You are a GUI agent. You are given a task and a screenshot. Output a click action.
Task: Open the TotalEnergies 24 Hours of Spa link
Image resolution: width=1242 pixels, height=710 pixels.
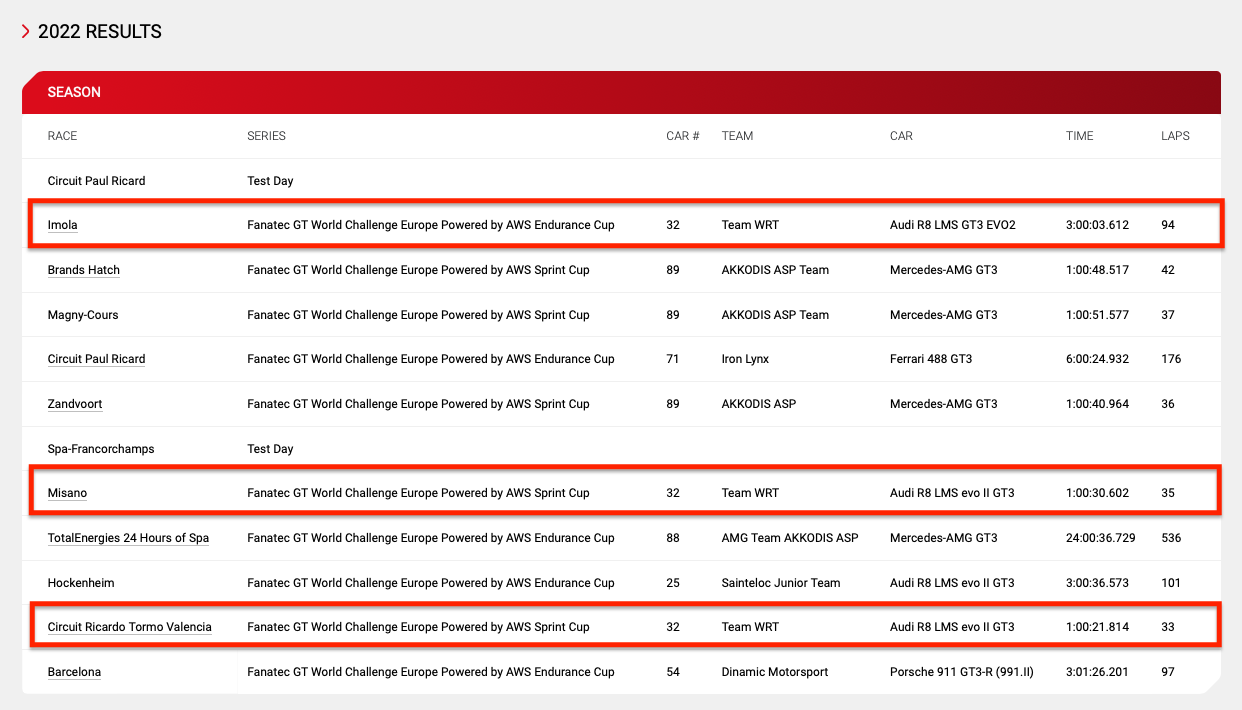128,538
